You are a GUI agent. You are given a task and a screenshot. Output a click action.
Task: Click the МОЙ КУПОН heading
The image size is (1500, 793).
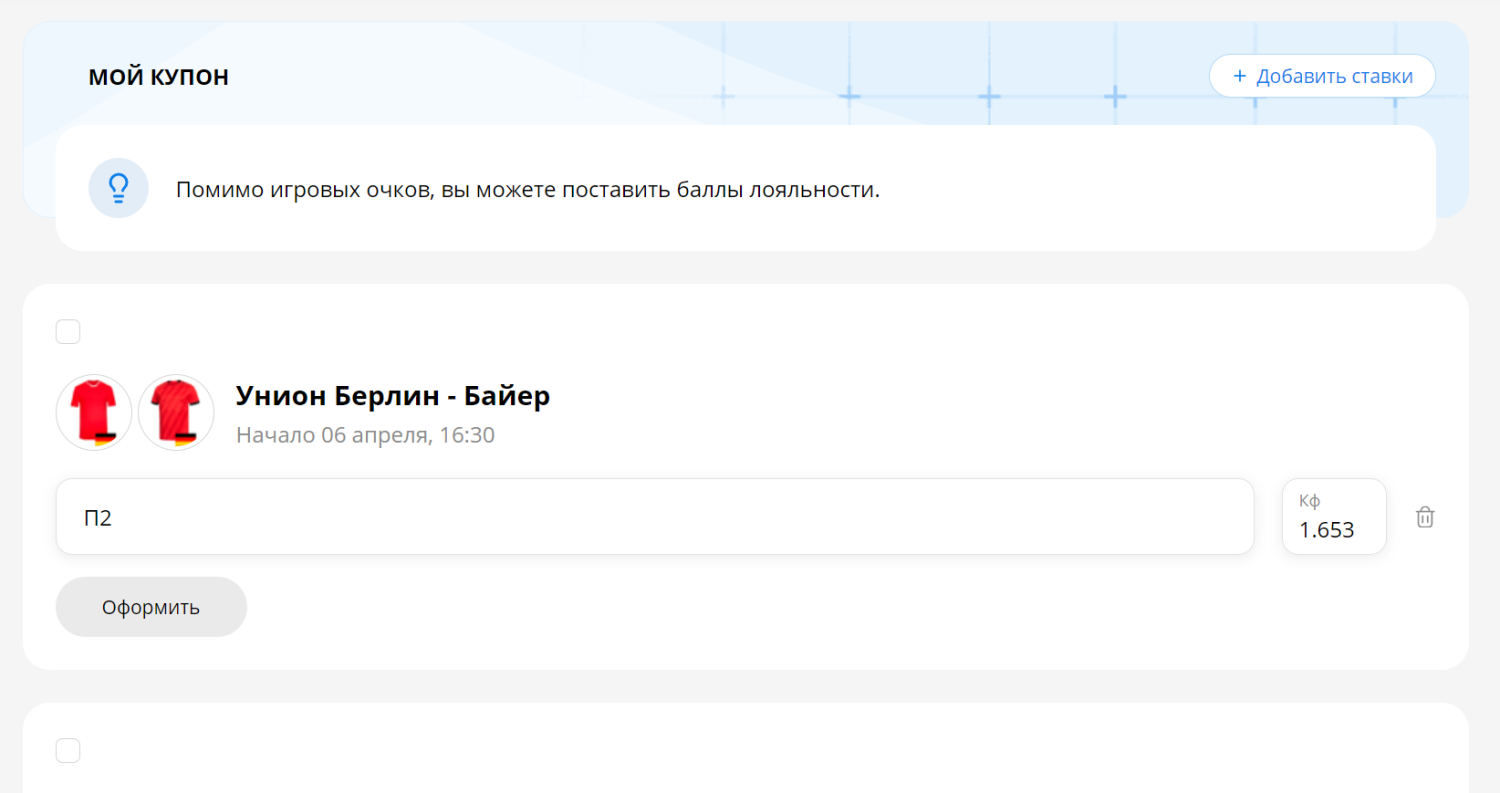click(159, 77)
